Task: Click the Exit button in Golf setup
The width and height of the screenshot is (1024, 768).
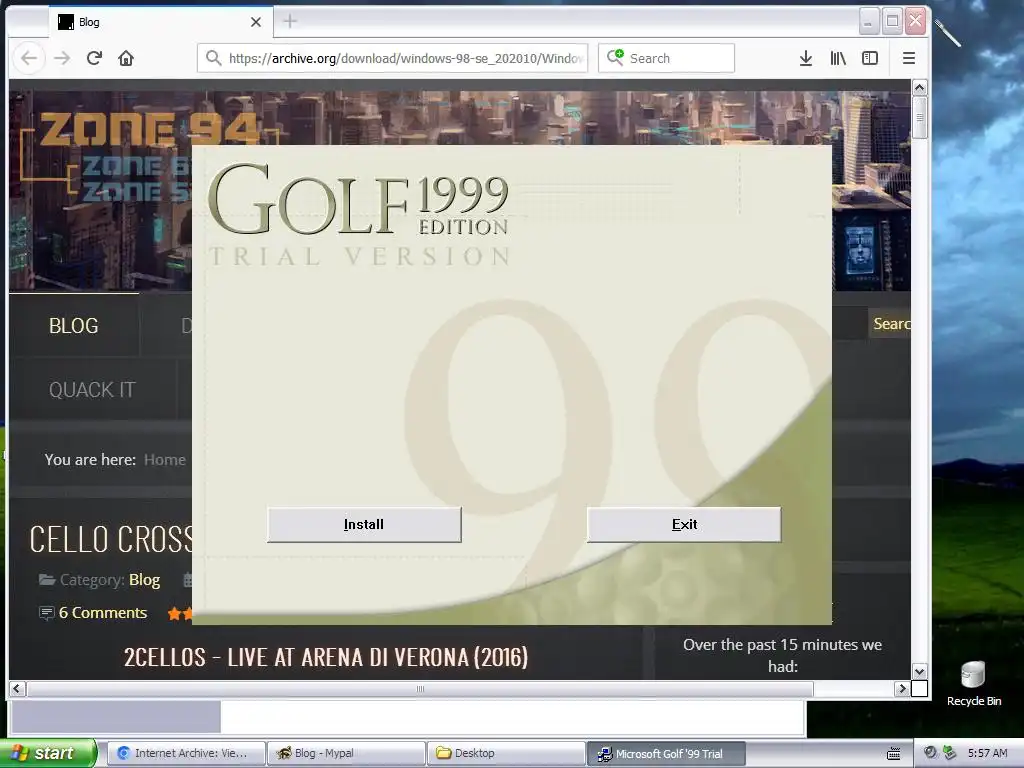Action: 684,524
